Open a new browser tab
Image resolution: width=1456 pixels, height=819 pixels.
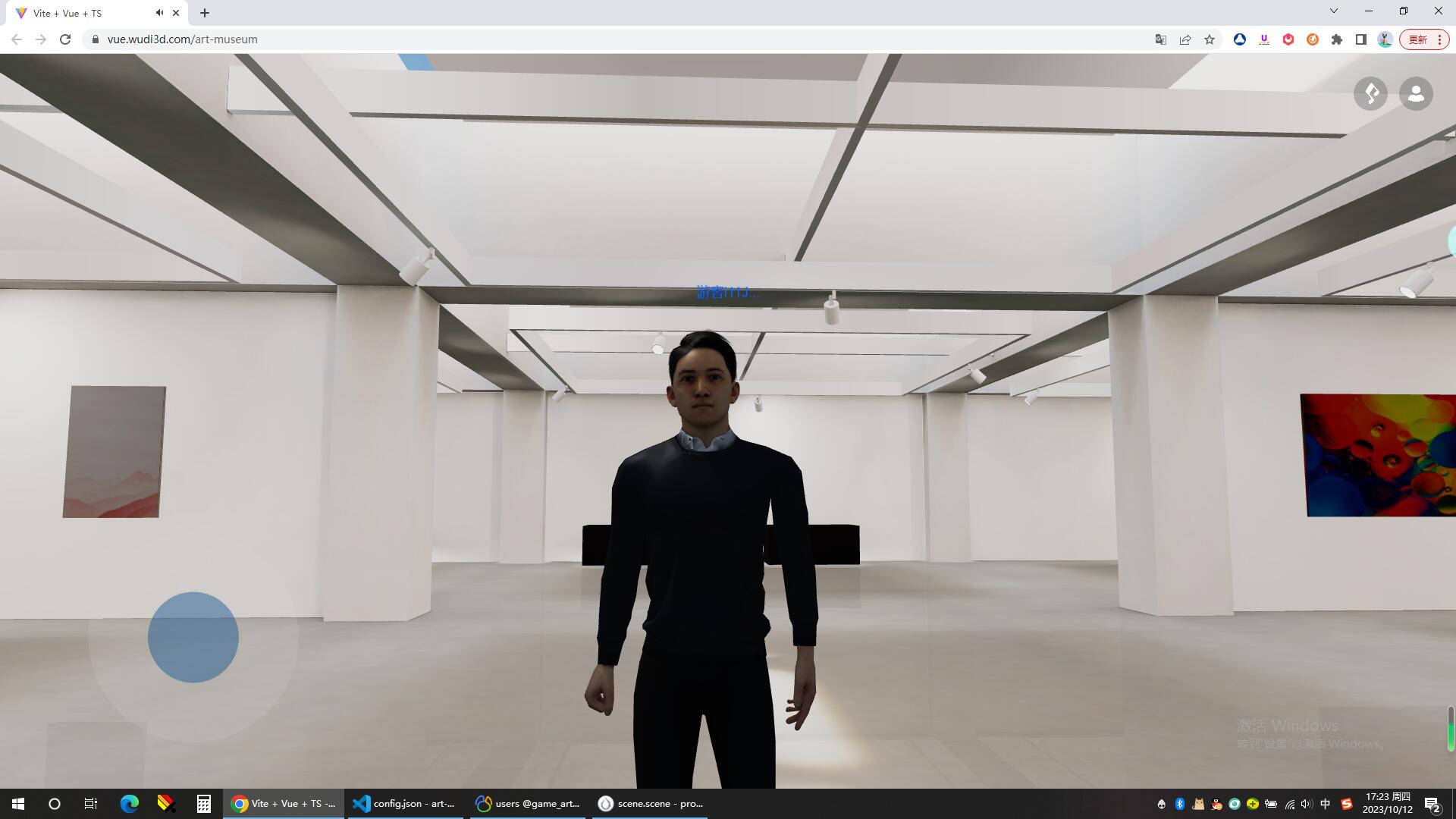click(x=205, y=13)
